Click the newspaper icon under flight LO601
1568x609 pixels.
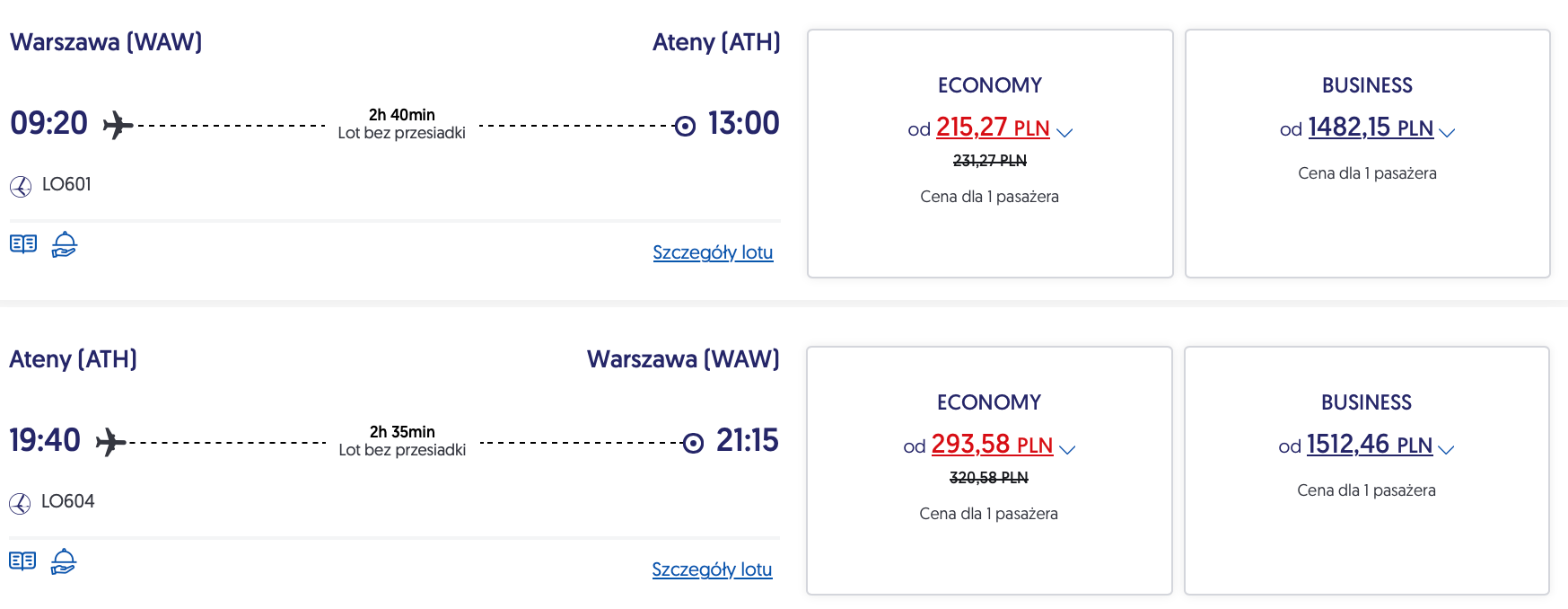pyautogui.click(x=23, y=244)
